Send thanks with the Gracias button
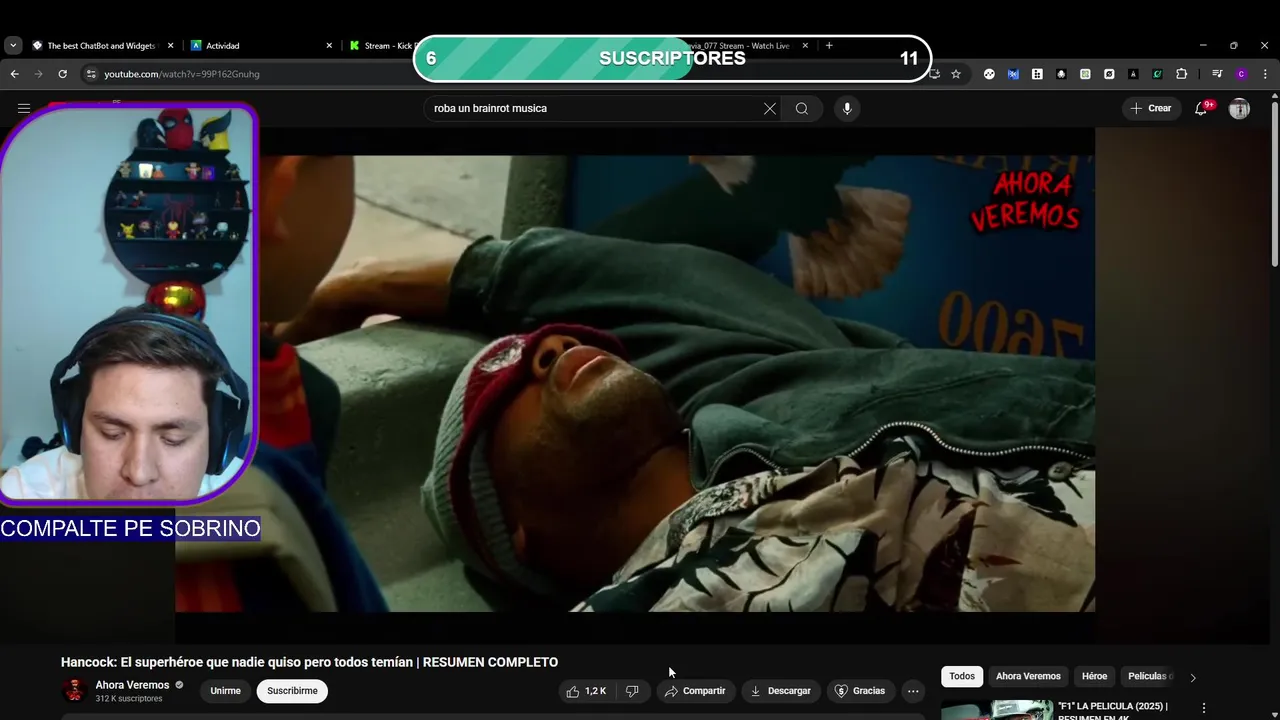The width and height of the screenshot is (1280, 720). [x=860, y=691]
